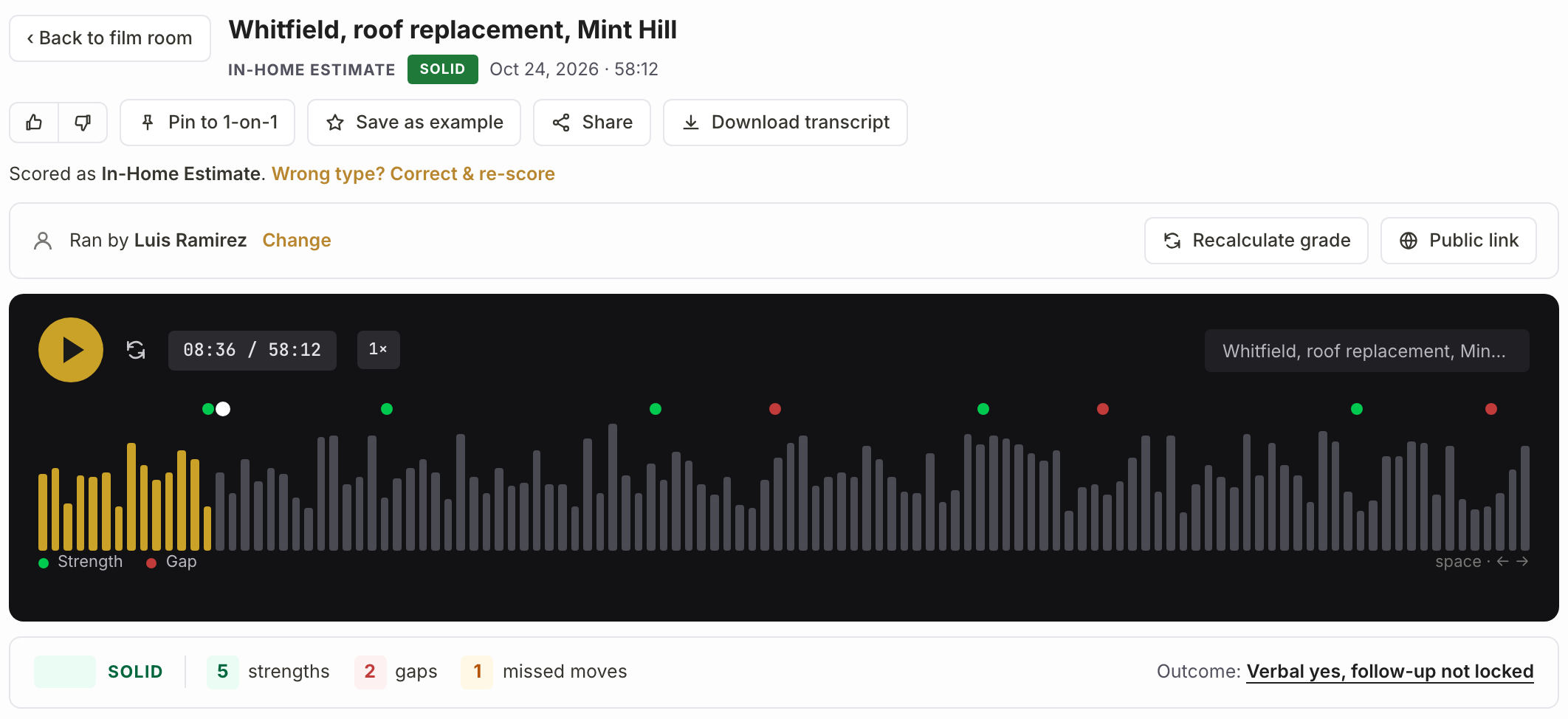This screenshot has height=719, width=1568.
Task: Jump to the fourth green strength marker
Action: pos(983,409)
